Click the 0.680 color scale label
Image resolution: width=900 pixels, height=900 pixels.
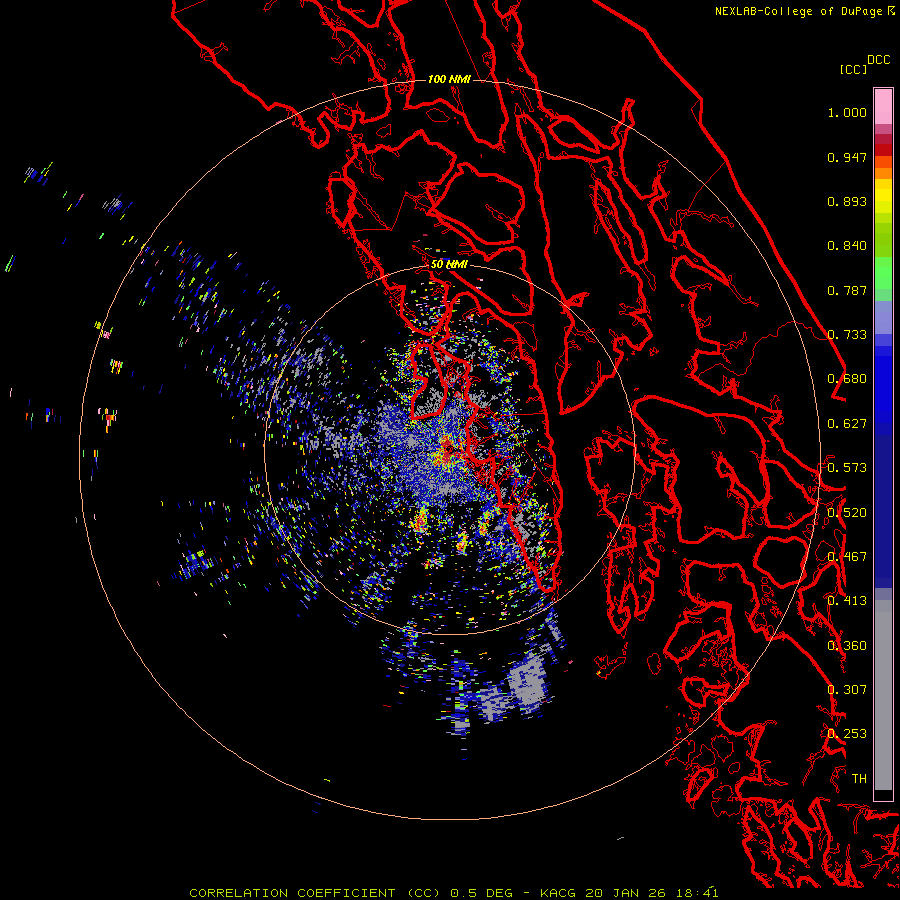pos(847,379)
